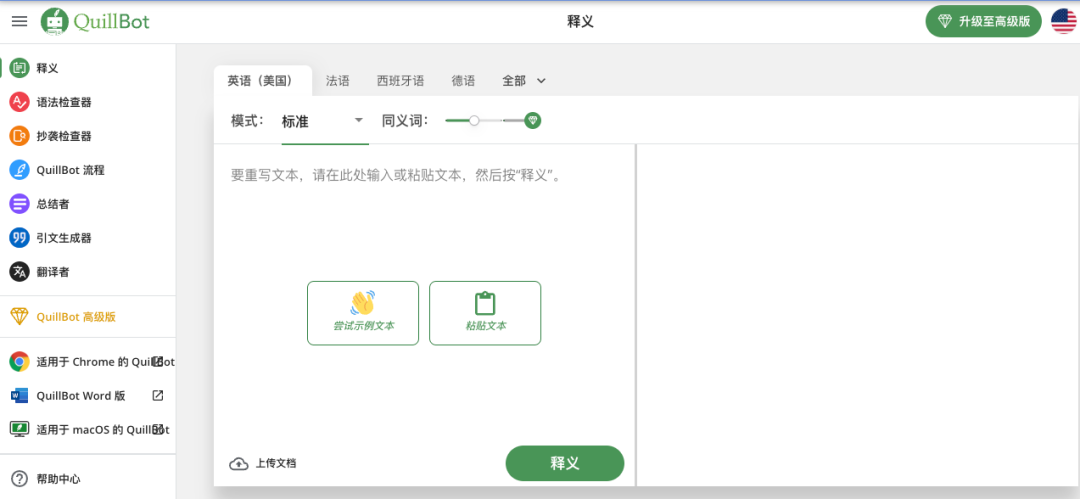Click the waving hand sample icon
This screenshot has height=499, width=1080.
tap(362, 303)
